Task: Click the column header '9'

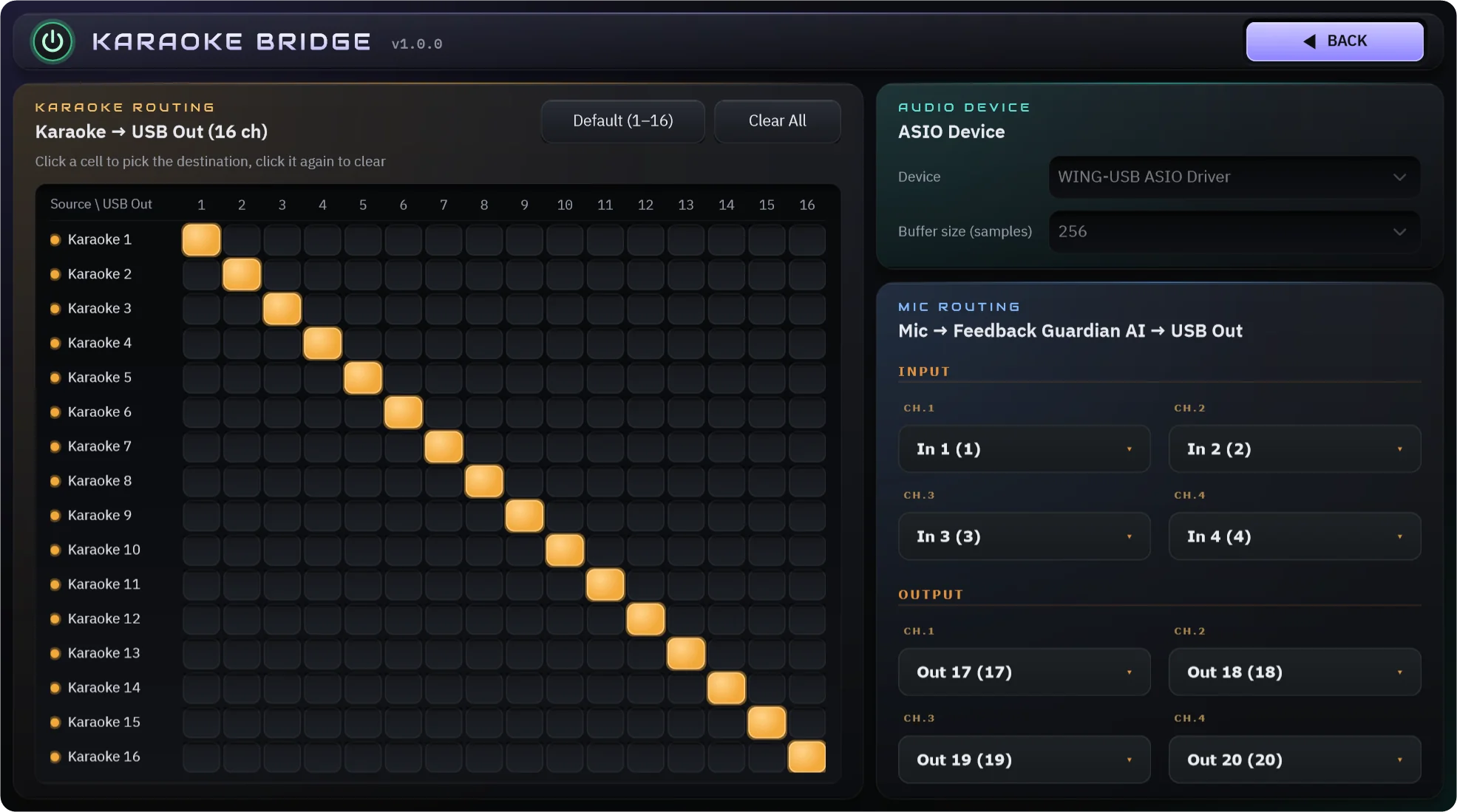Action: pyautogui.click(x=524, y=205)
